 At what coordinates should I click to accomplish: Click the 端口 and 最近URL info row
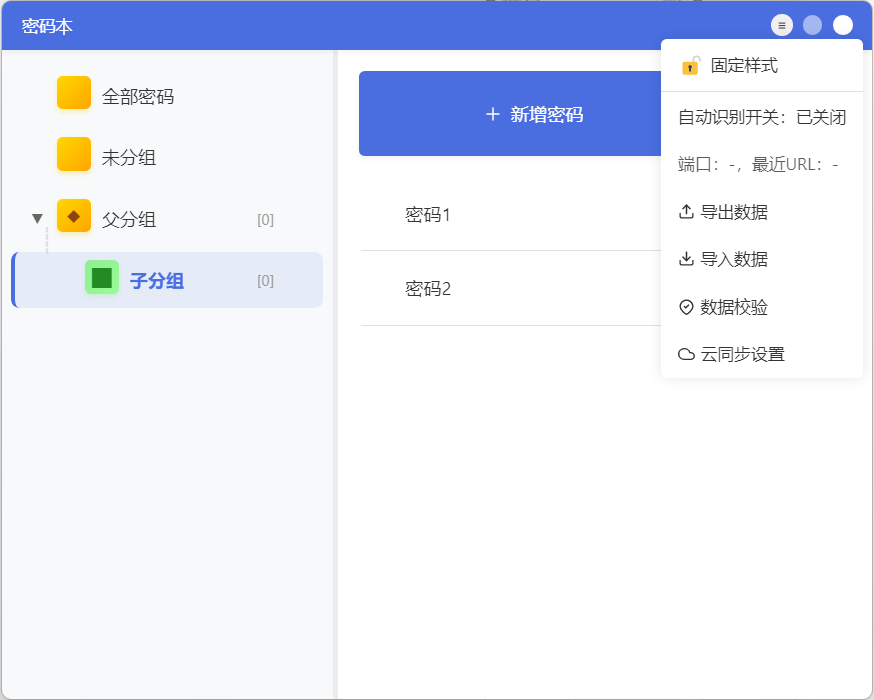758,165
